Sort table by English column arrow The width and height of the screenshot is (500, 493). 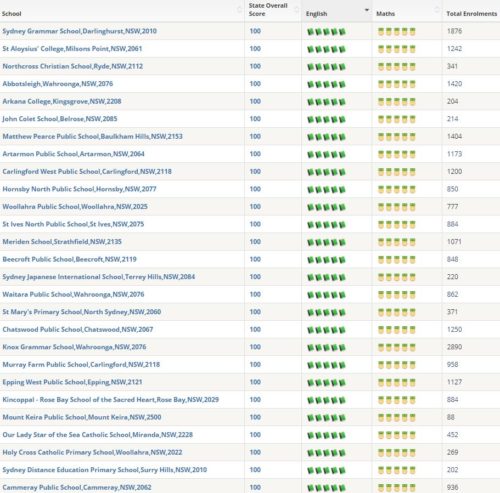(367, 10)
